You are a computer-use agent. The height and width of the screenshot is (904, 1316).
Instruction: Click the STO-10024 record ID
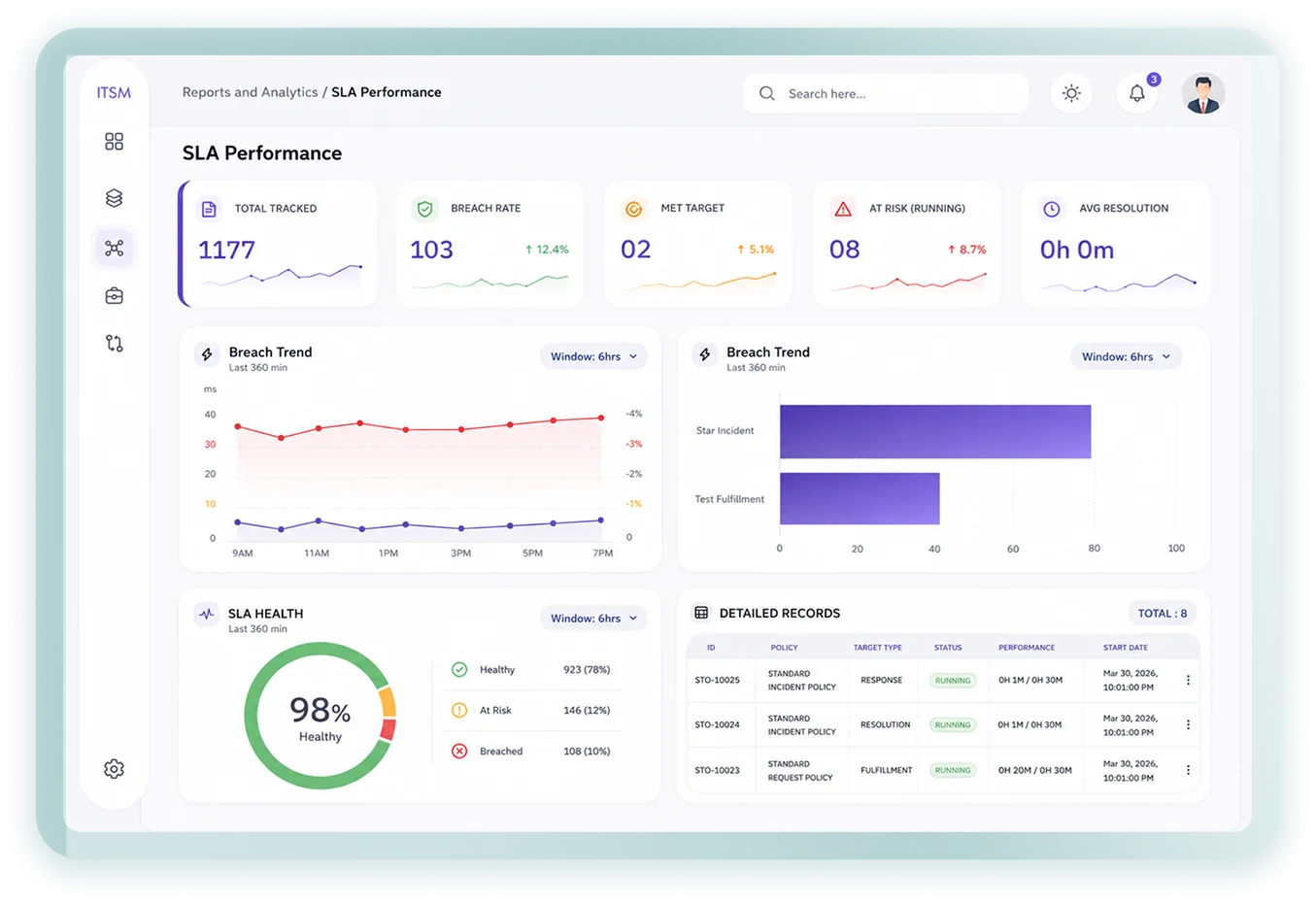(x=717, y=725)
